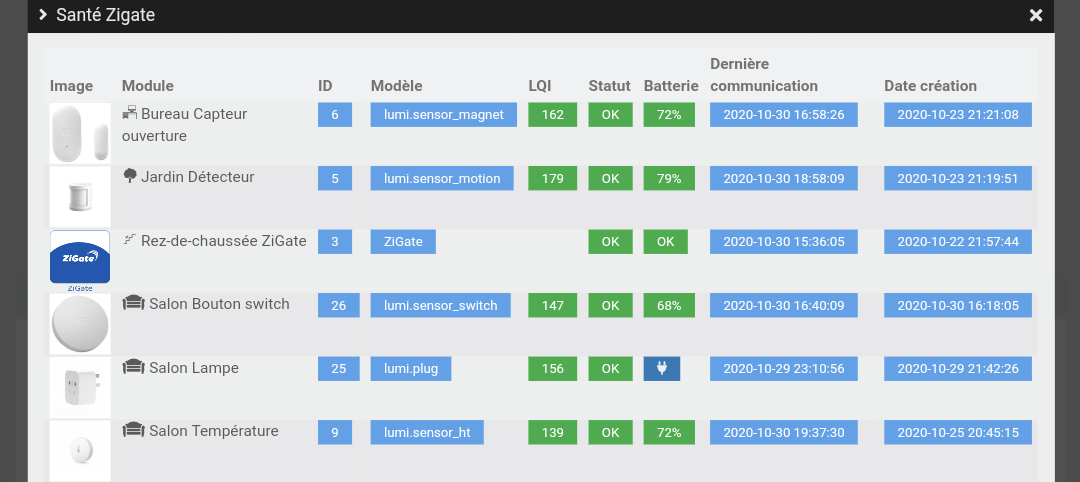Close the Santé Zigate dialog
Viewport: 1080px width, 482px height.
(1036, 15)
